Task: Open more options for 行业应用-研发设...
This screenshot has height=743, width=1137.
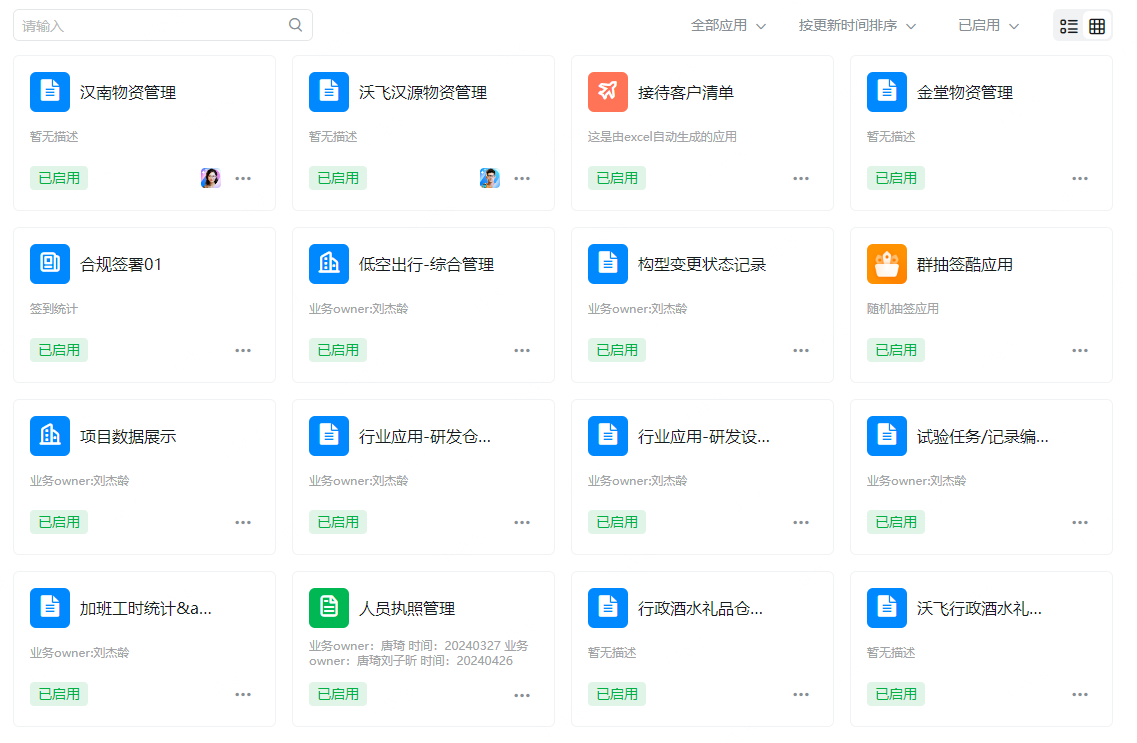Action: pyautogui.click(x=801, y=522)
